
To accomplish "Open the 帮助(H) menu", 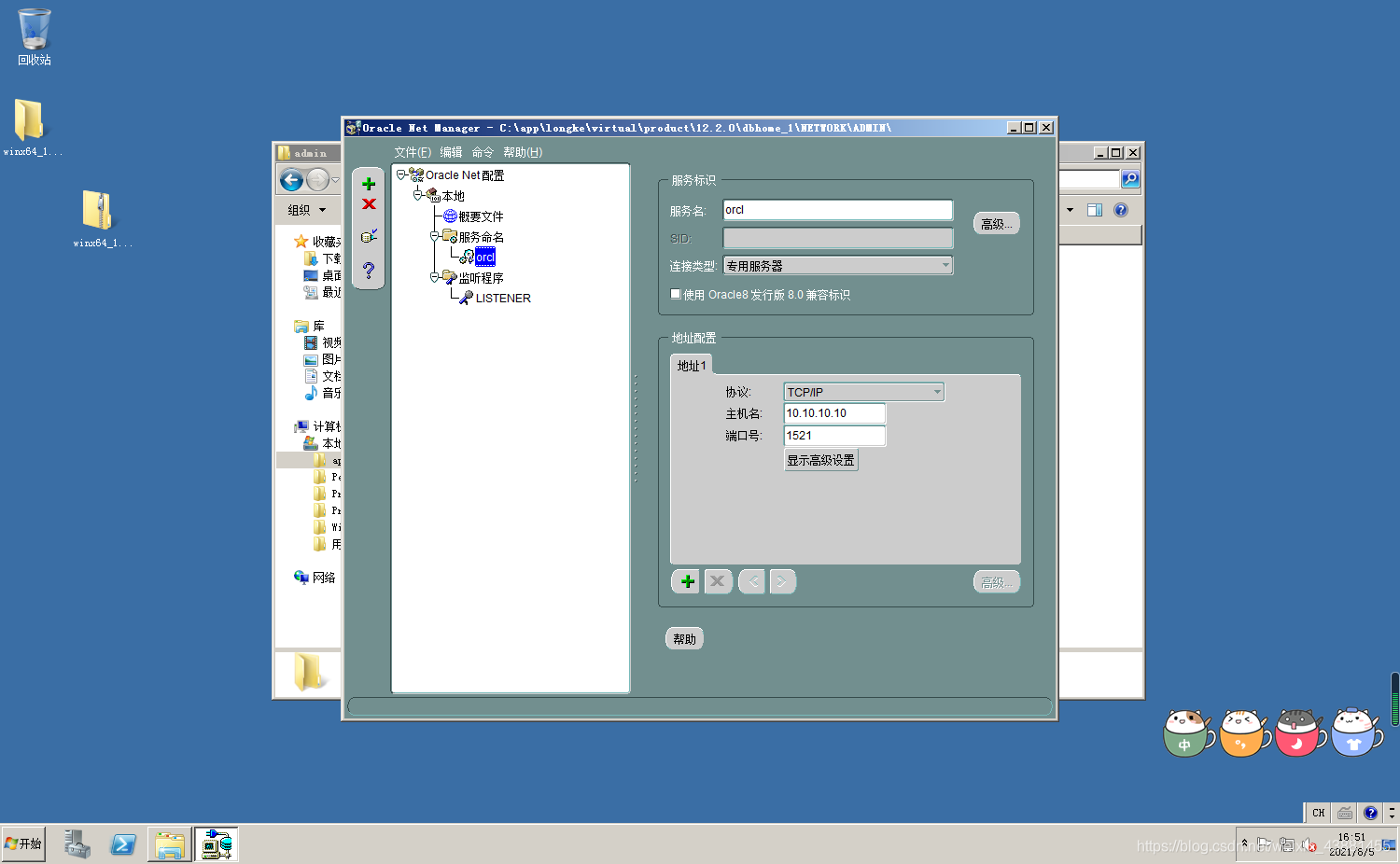I will (x=523, y=152).
